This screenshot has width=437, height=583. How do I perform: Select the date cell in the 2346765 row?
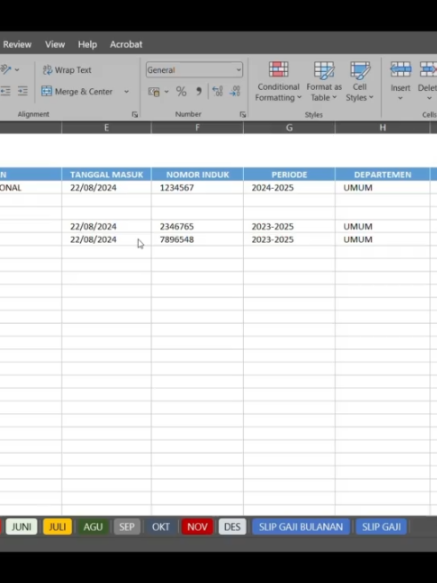point(106,226)
